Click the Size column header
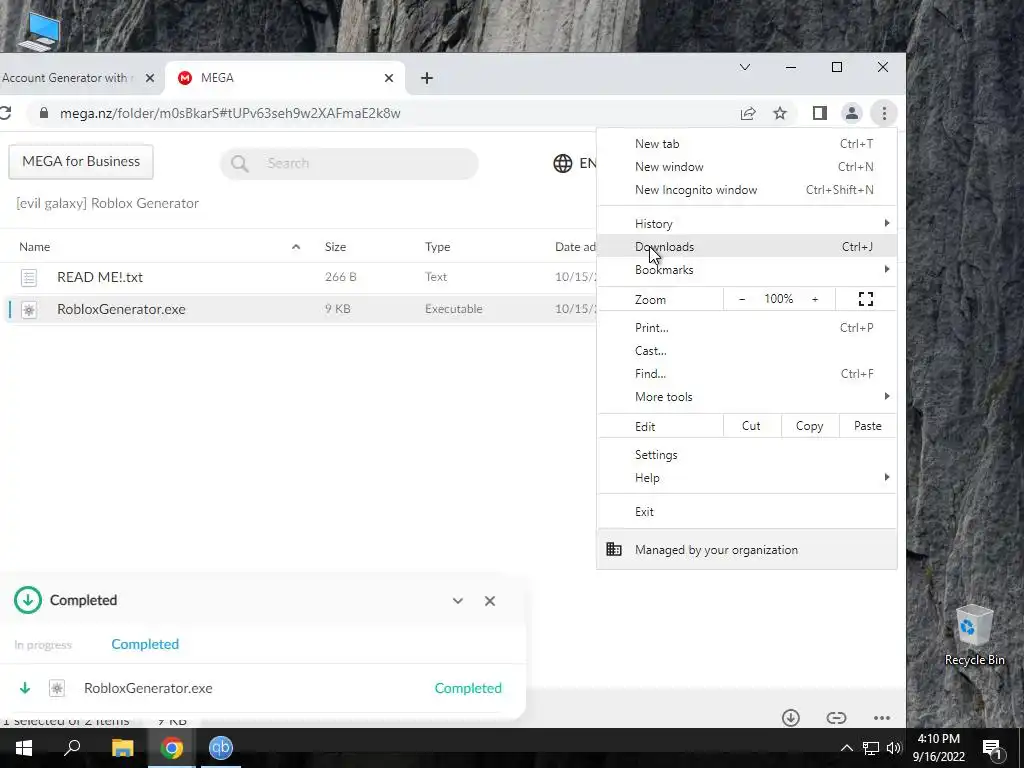The height and width of the screenshot is (768, 1024). tap(335, 247)
